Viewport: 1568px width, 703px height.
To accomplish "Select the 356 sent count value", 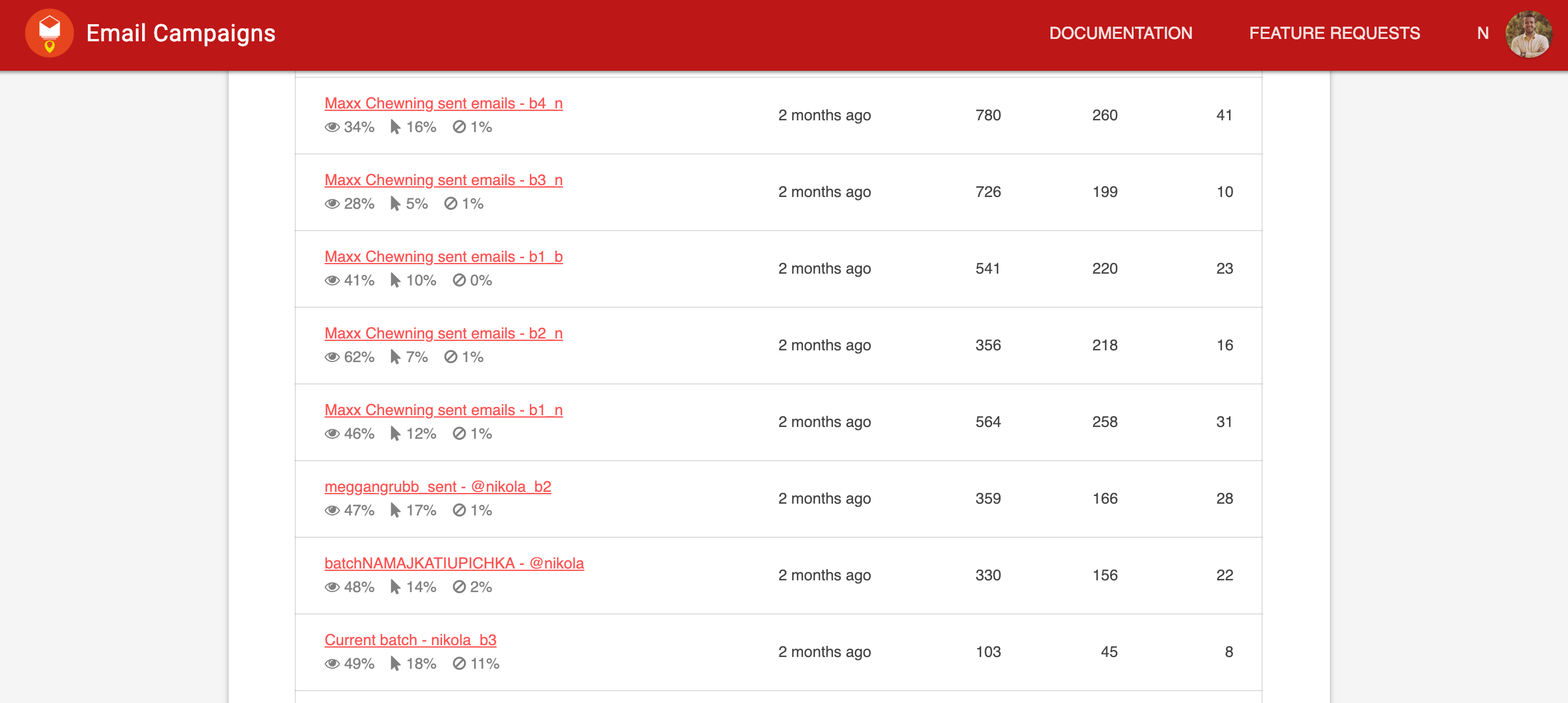I will click(x=988, y=346).
